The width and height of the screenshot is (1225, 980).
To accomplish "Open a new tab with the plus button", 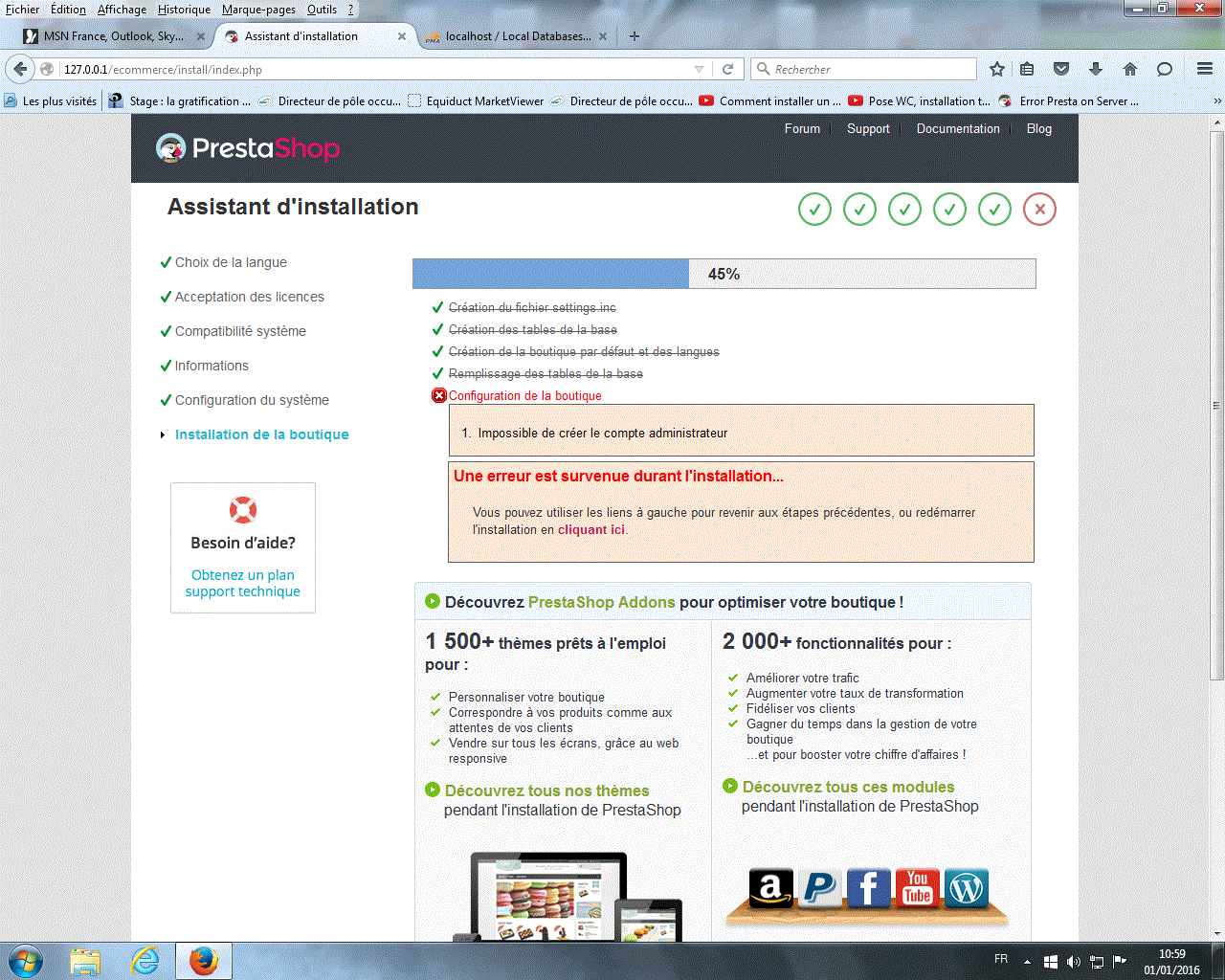I will tap(635, 36).
